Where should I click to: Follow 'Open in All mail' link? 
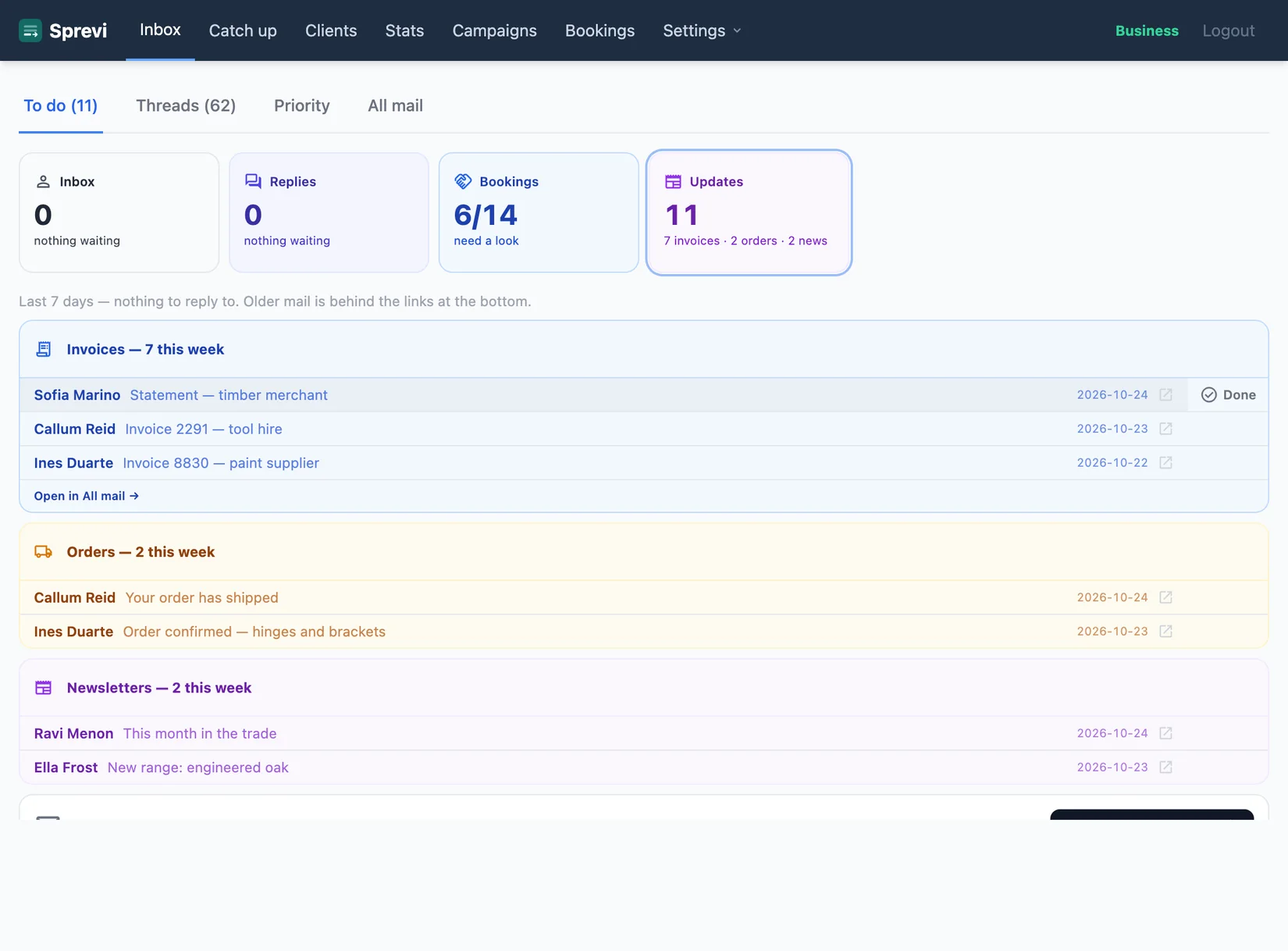pos(87,496)
